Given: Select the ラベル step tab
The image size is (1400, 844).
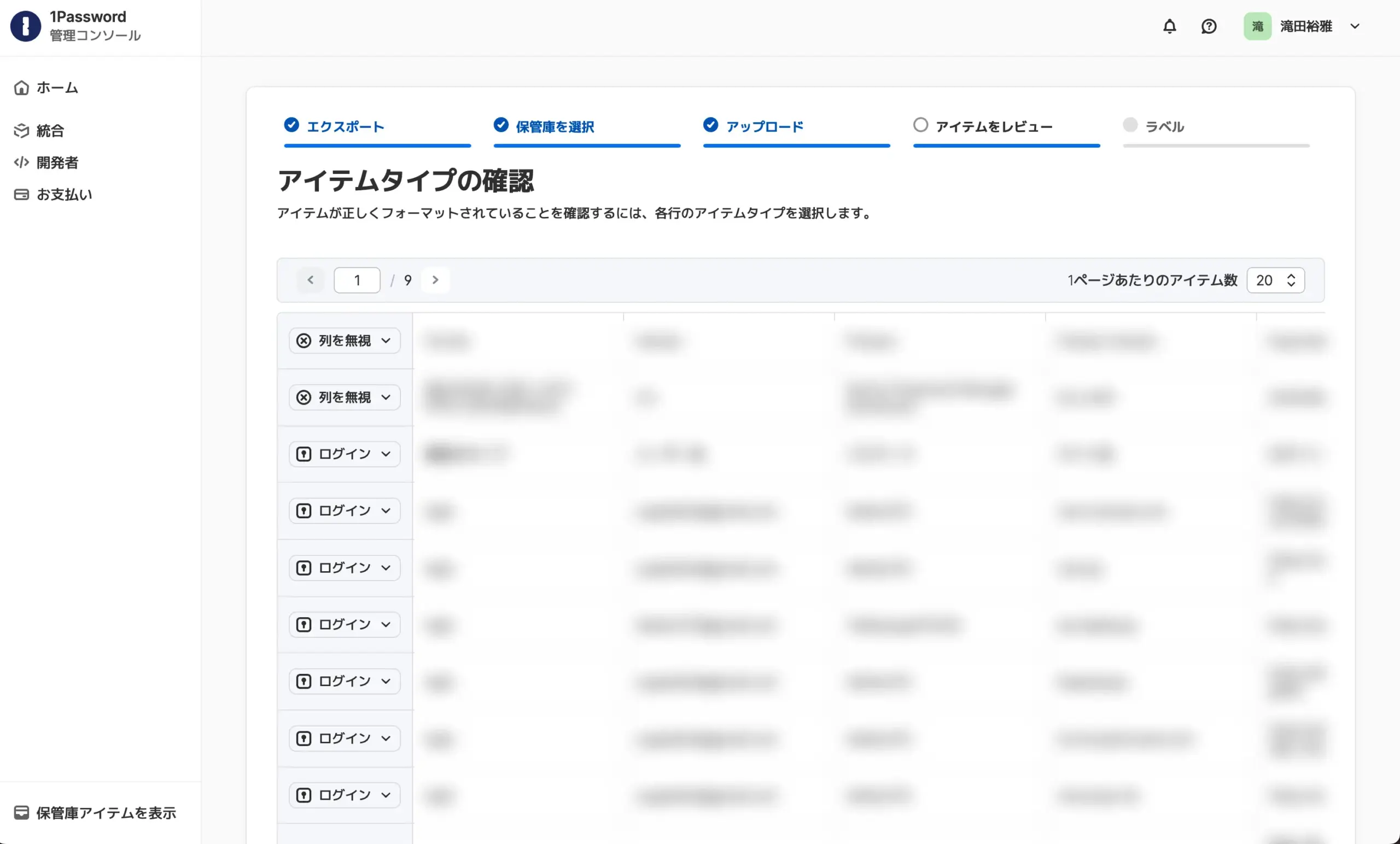Looking at the screenshot, I should pyautogui.click(x=1216, y=131).
